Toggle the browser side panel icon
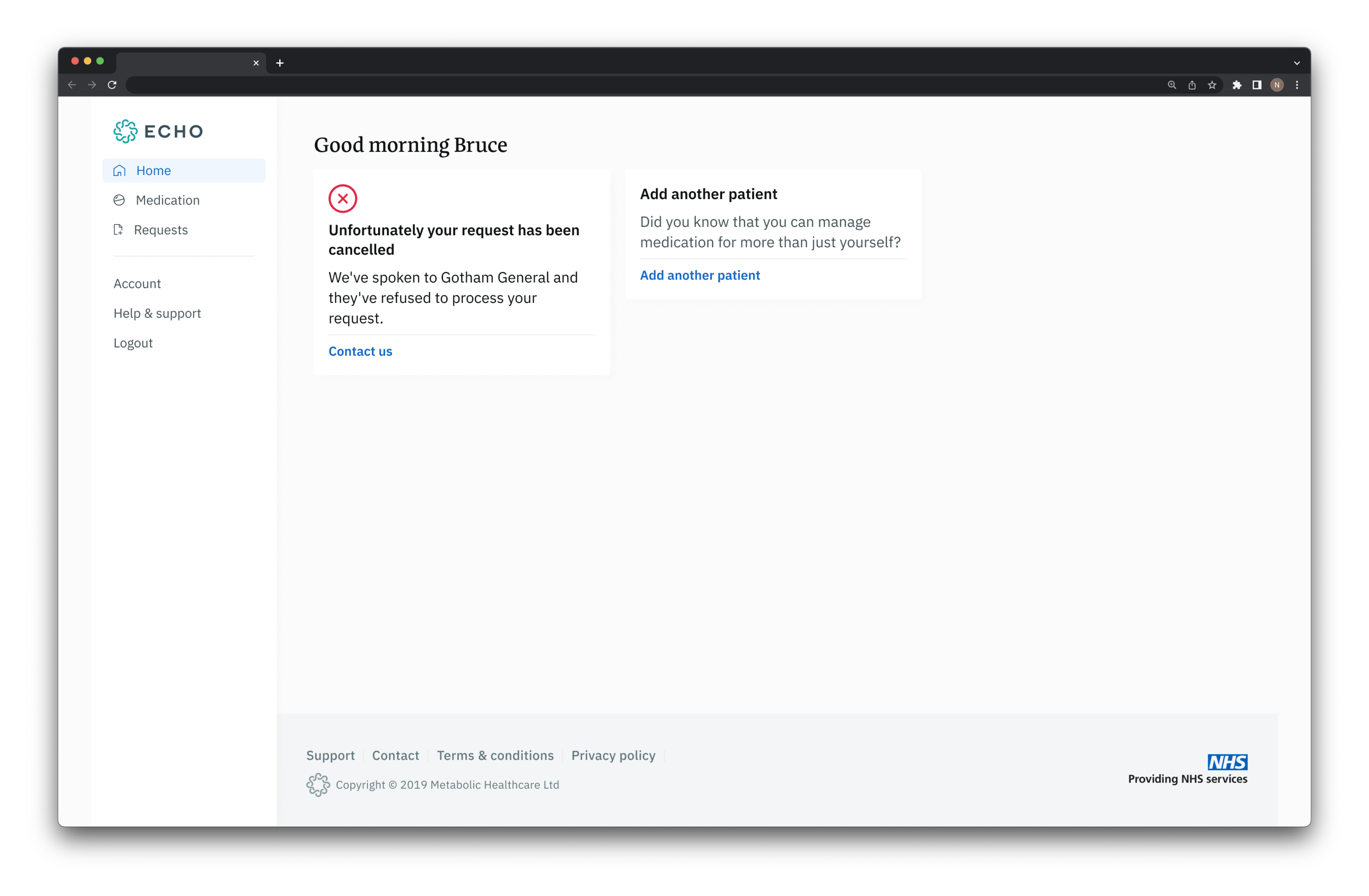 click(x=1257, y=85)
